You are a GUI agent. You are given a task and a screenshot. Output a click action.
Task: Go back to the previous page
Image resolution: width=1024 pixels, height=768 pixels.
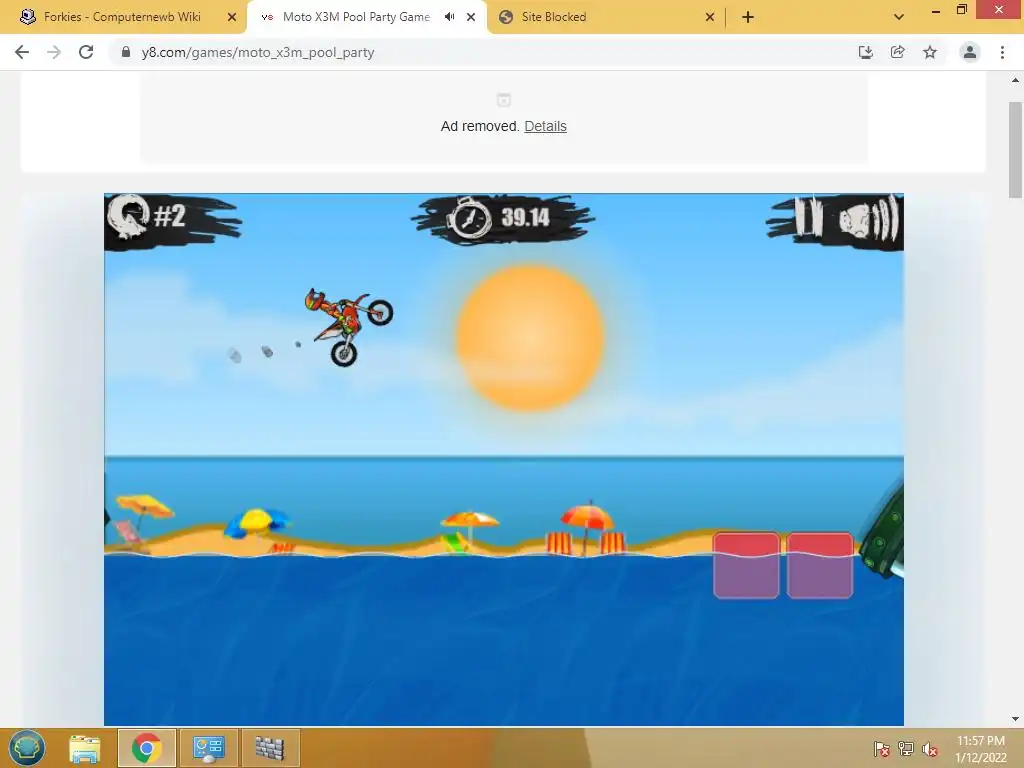[x=22, y=52]
